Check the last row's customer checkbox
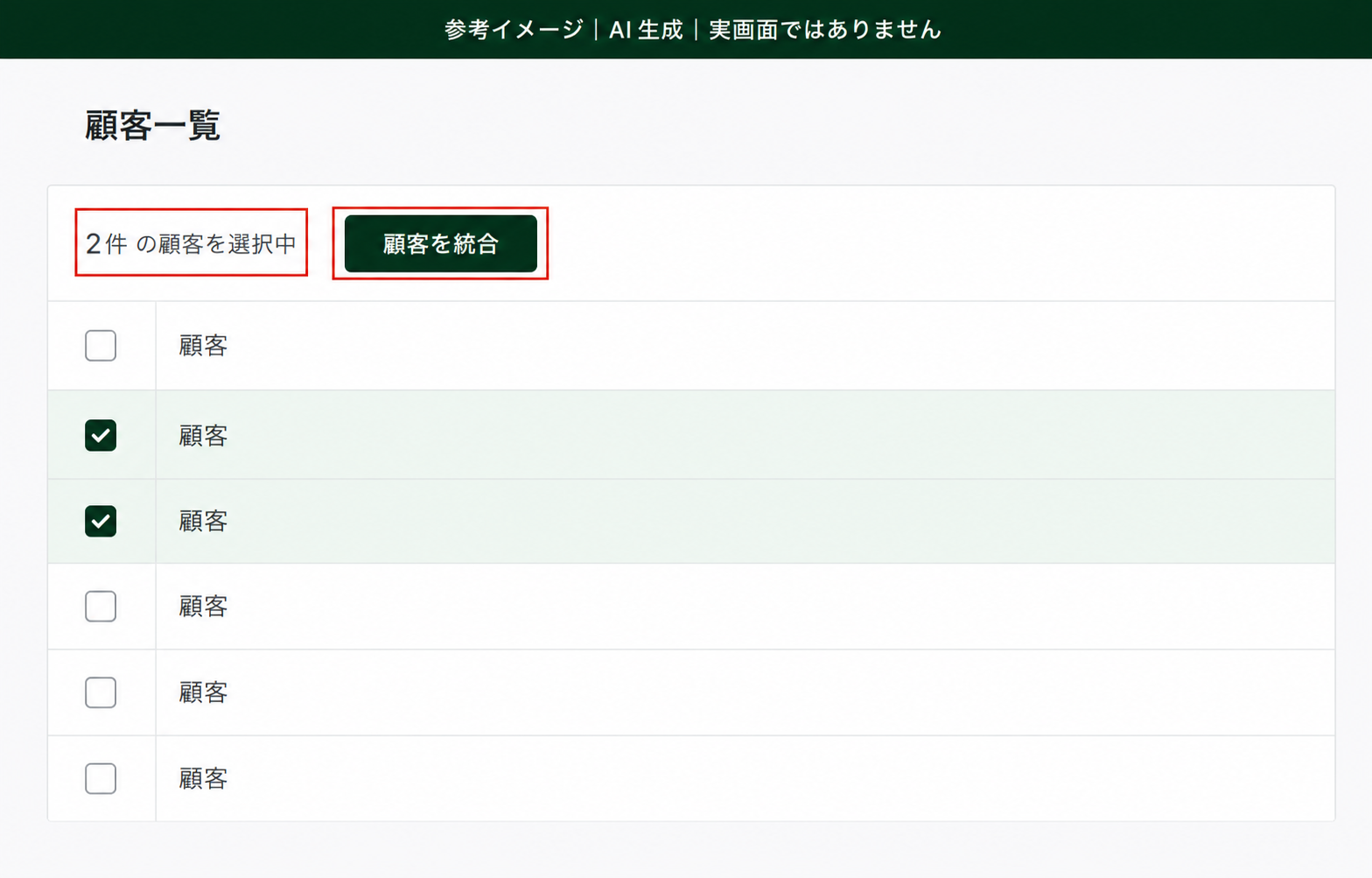The height and width of the screenshot is (878, 1372). pos(101,778)
